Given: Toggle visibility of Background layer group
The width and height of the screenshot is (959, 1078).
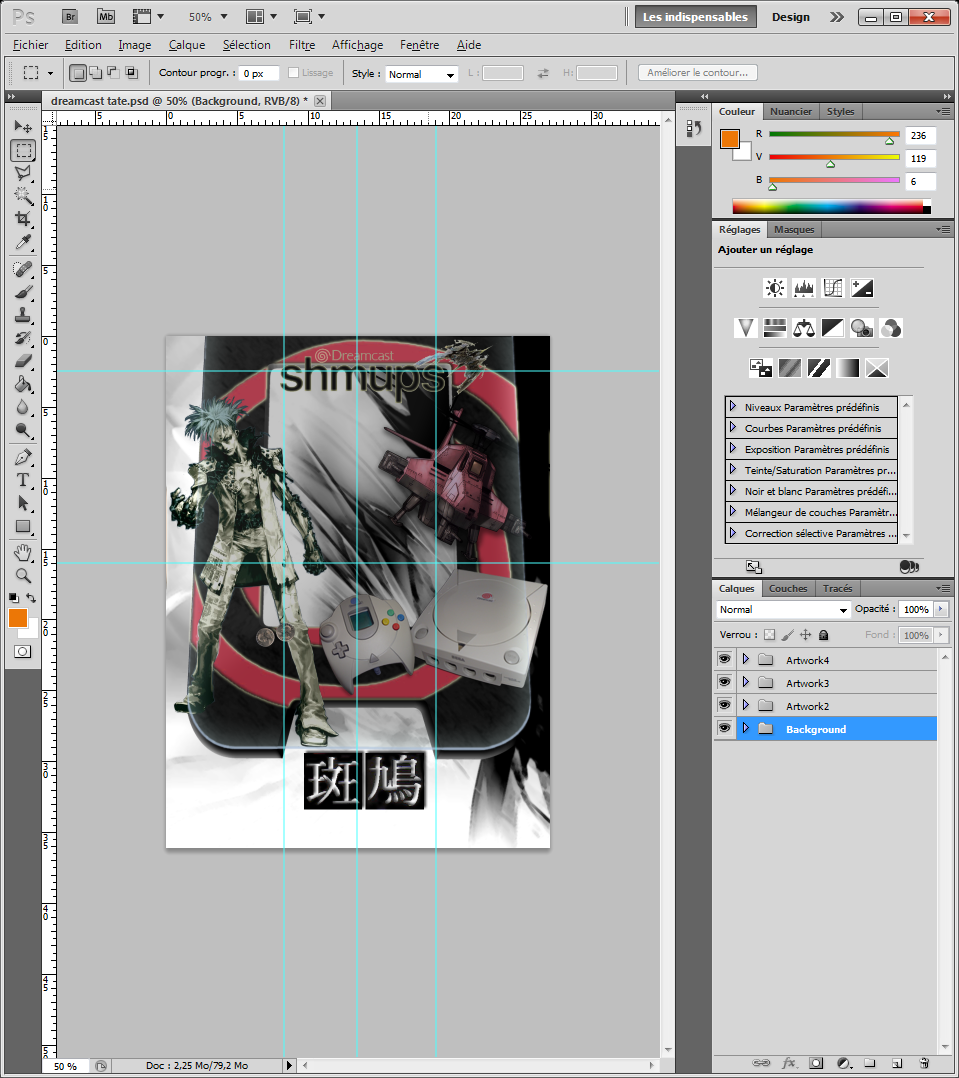Looking at the screenshot, I should pos(724,729).
